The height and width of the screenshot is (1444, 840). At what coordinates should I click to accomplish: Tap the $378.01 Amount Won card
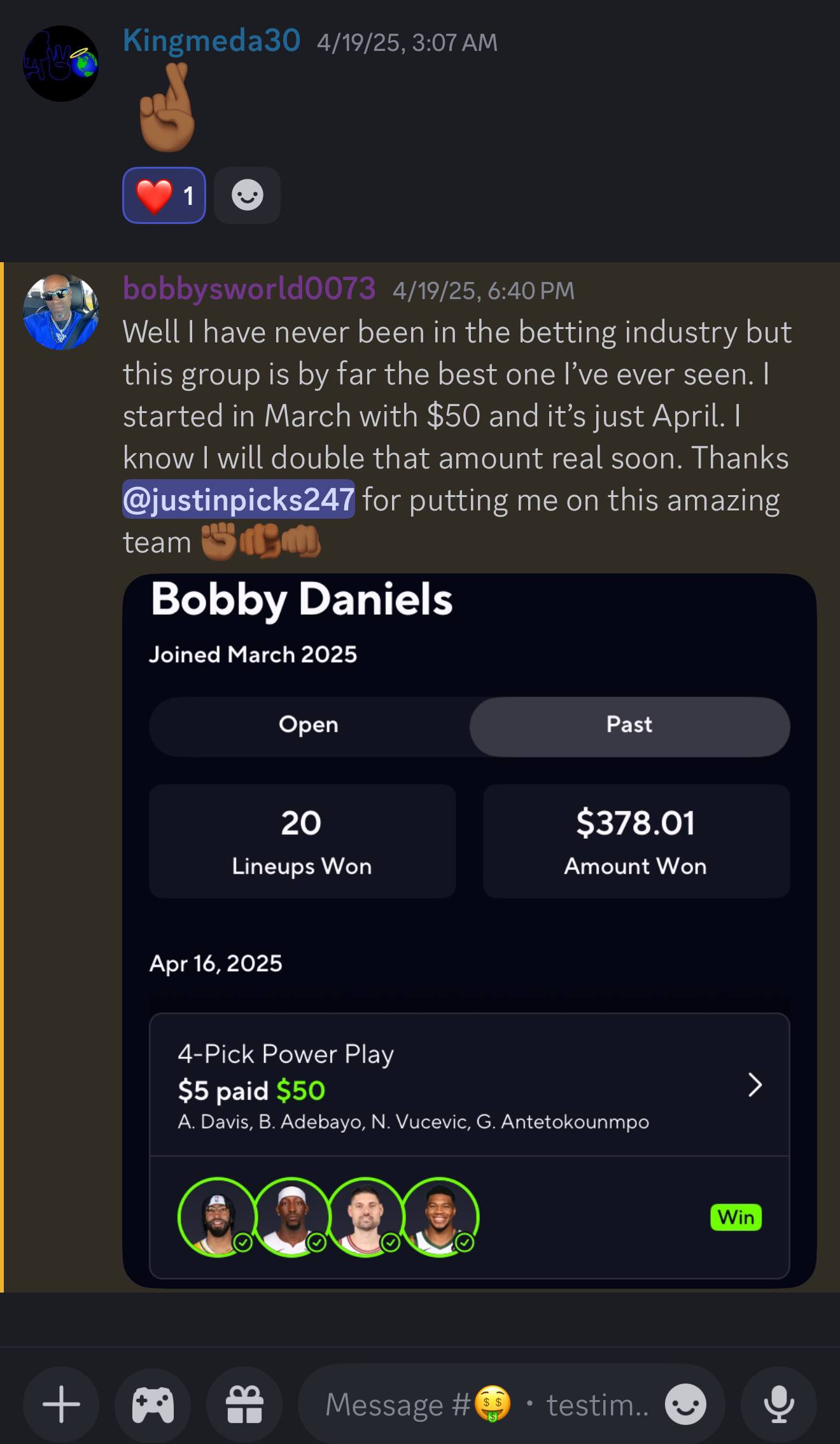pos(636,841)
